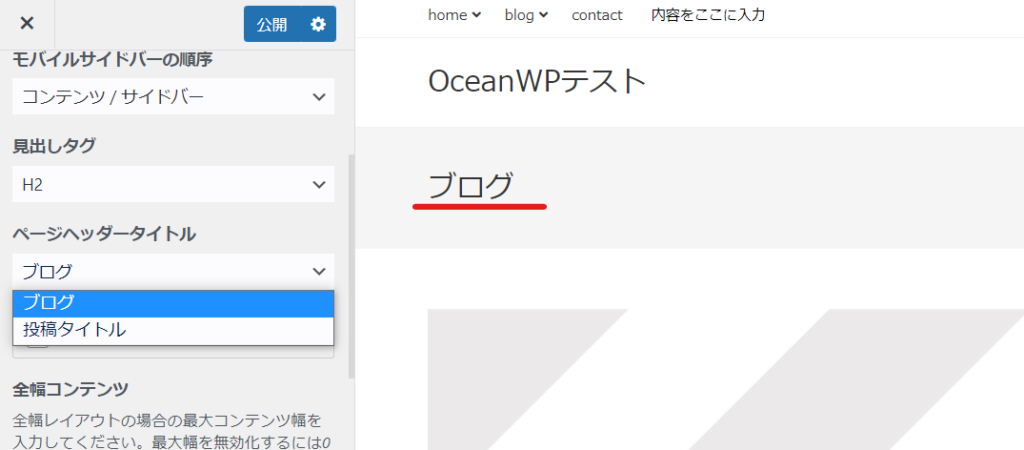Expand the 見出しタグ H2 dropdown
The height and width of the screenshot is (450, 1024).
(173, 184)
